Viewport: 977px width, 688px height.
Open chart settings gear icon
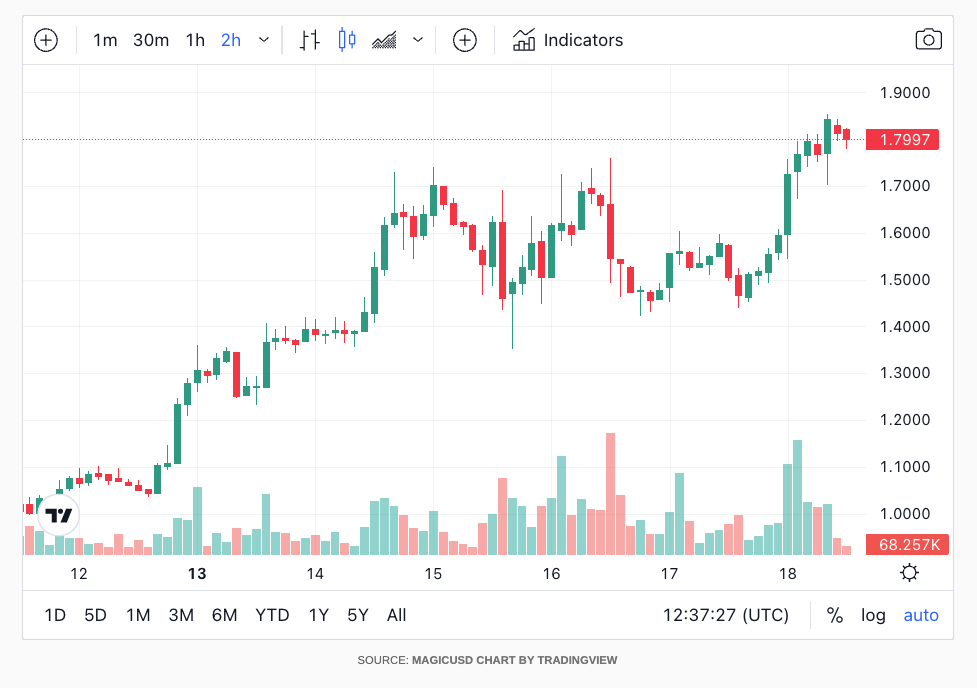click(909, 573)
